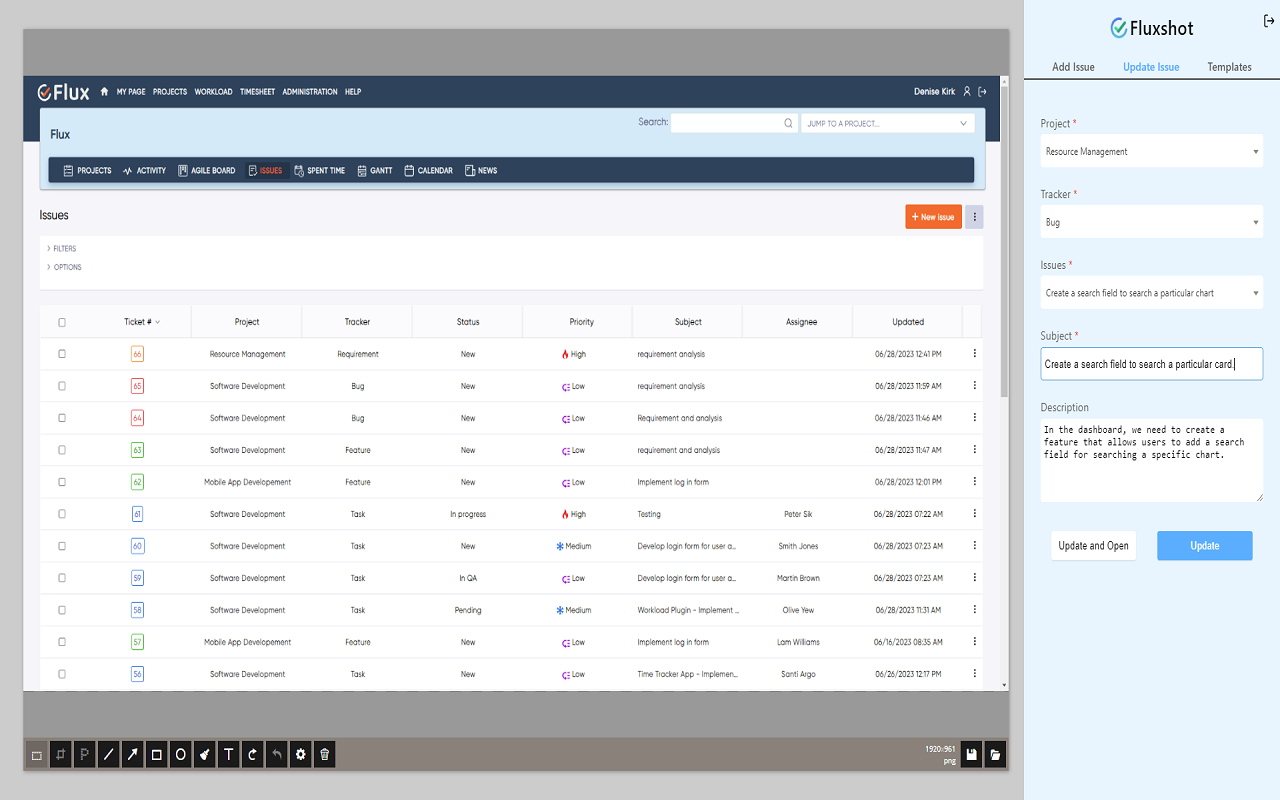Open screenshot editor settings gear
The width and height of the screenshot is (1280, 800).
pyautogui.click(x=301, y=755)
